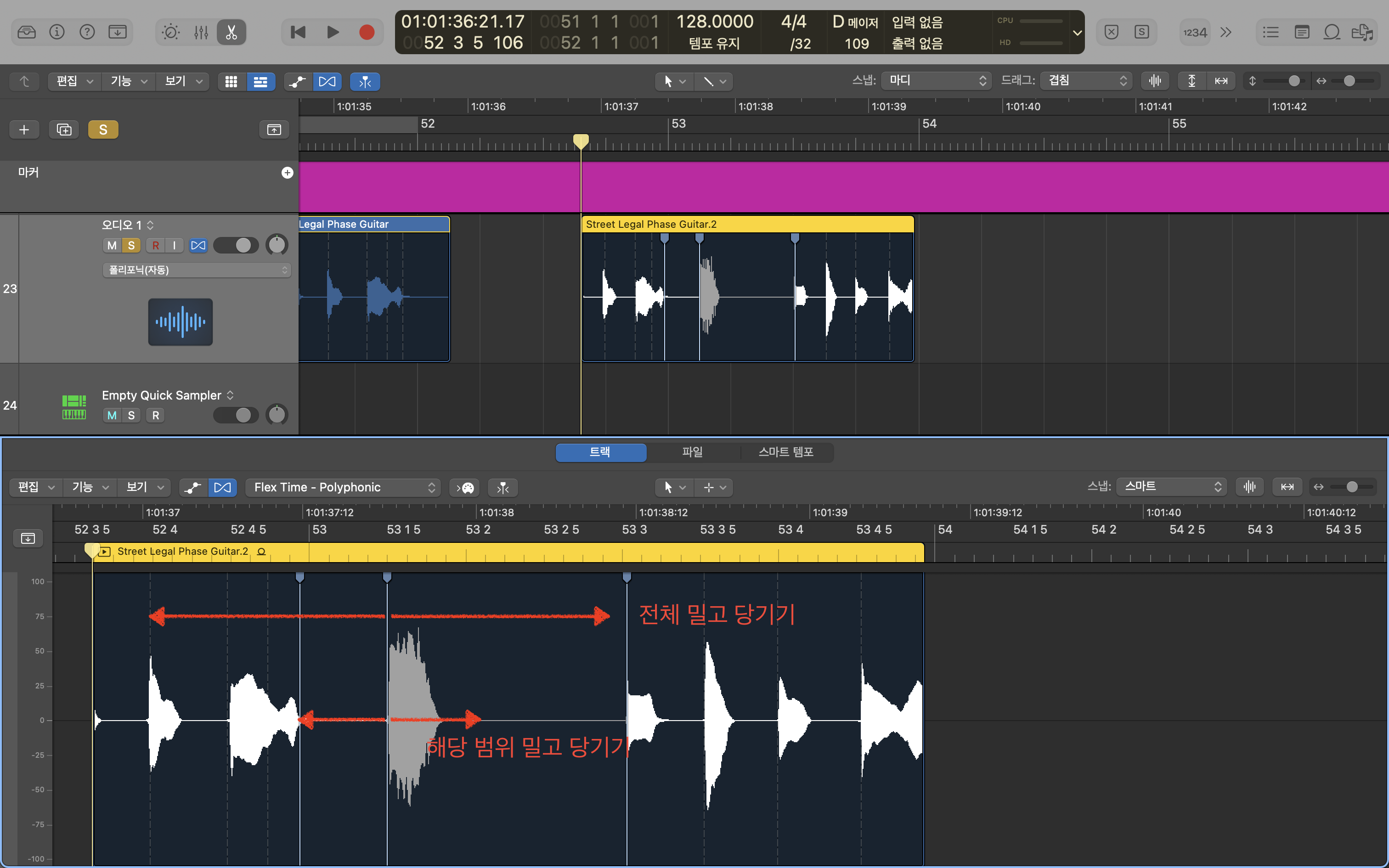Open the 스냅 마디 dropdown
The image size is (1389, 868).
(x=936, y=81)
